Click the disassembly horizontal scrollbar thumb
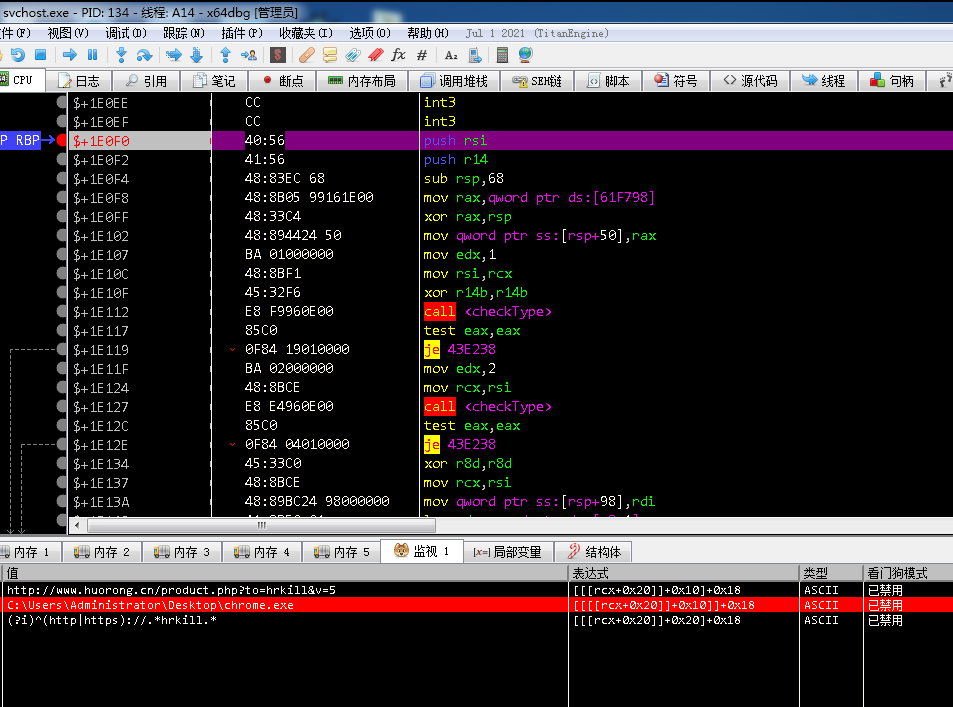 261,524
